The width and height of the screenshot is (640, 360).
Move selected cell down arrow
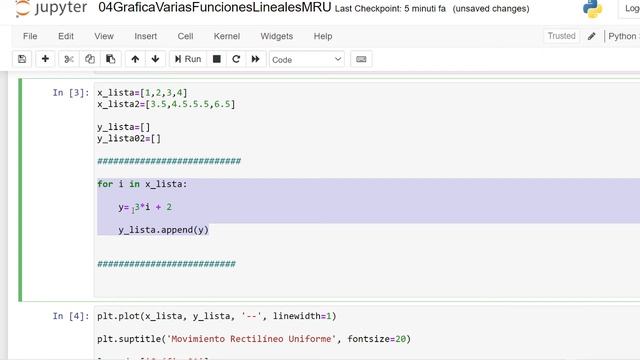155,59
